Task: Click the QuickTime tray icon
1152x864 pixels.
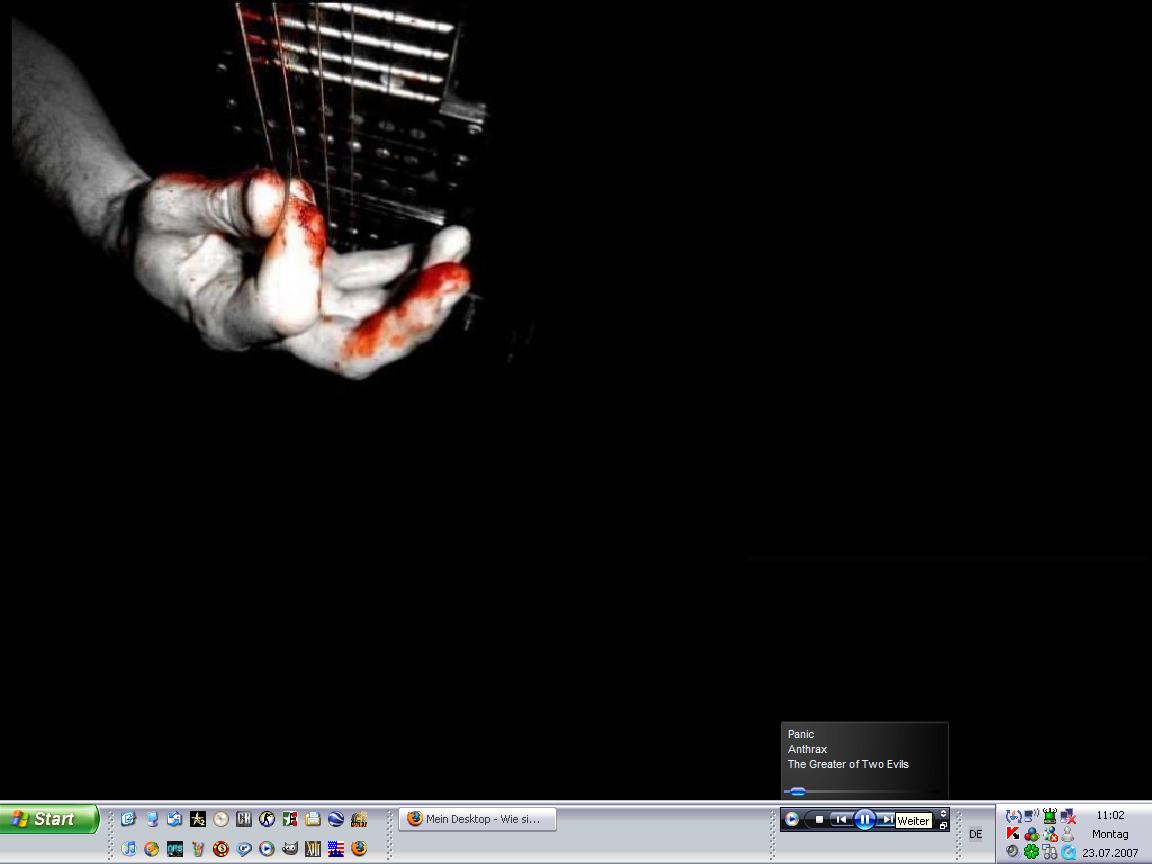Action: 1069,852
